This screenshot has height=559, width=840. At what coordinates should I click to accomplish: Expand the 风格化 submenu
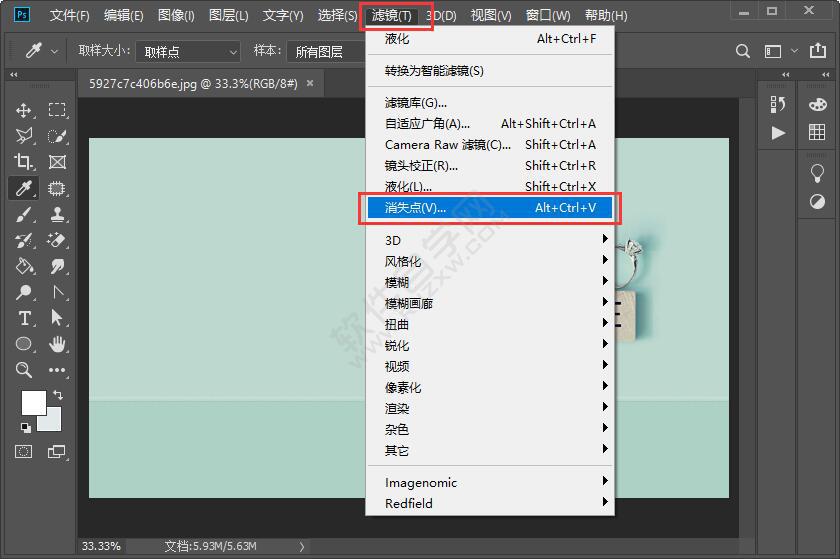point(490,261)
